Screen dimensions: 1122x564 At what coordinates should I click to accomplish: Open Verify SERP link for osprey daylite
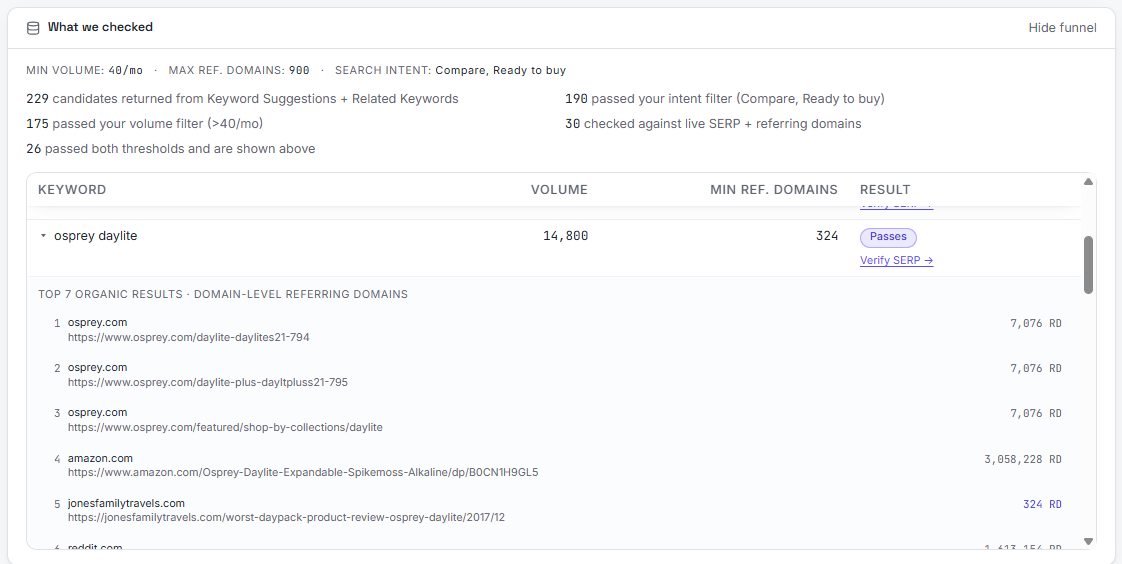click(897, 261)
